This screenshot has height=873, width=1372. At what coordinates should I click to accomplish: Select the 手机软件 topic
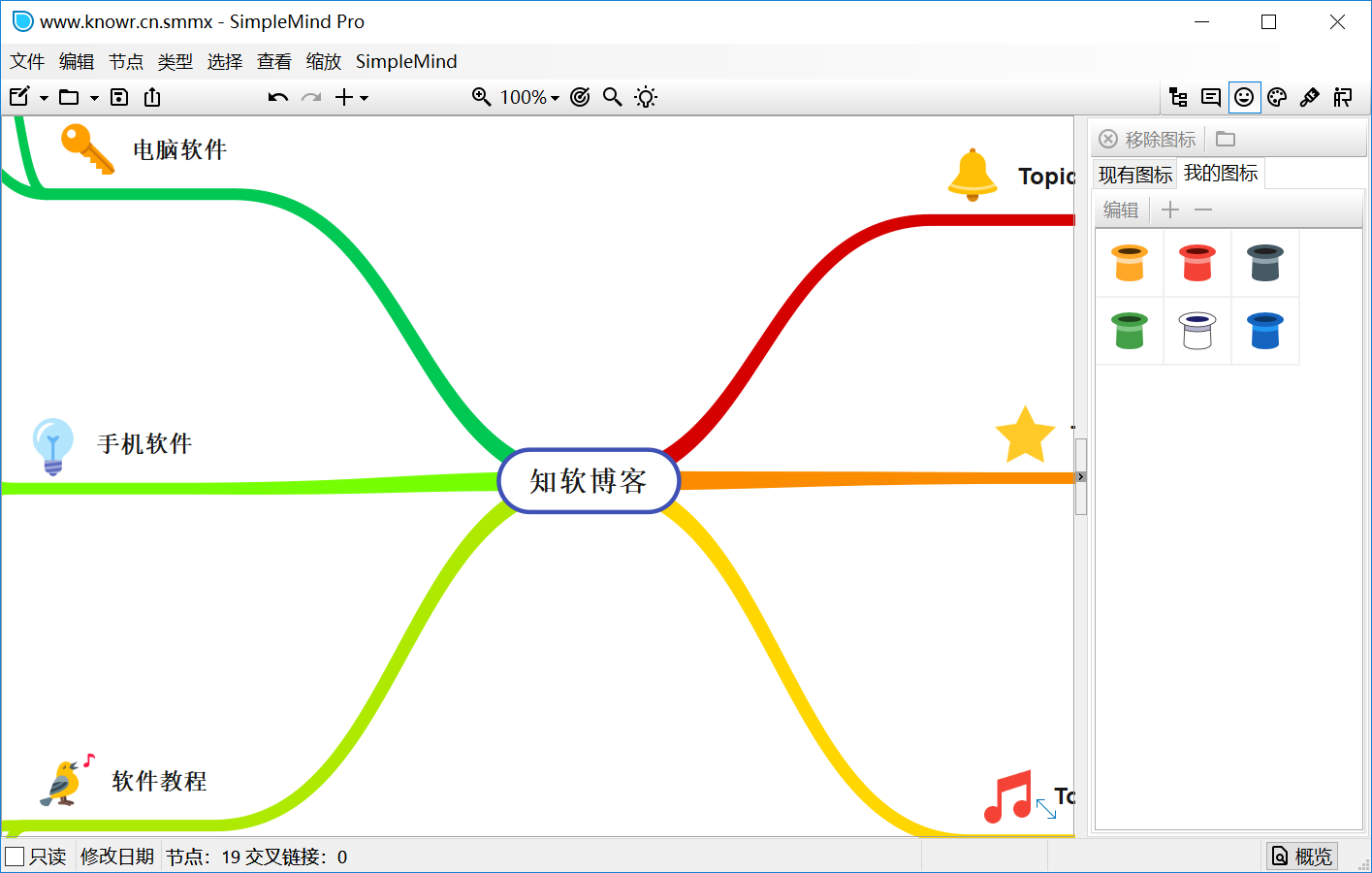[144, 444]
